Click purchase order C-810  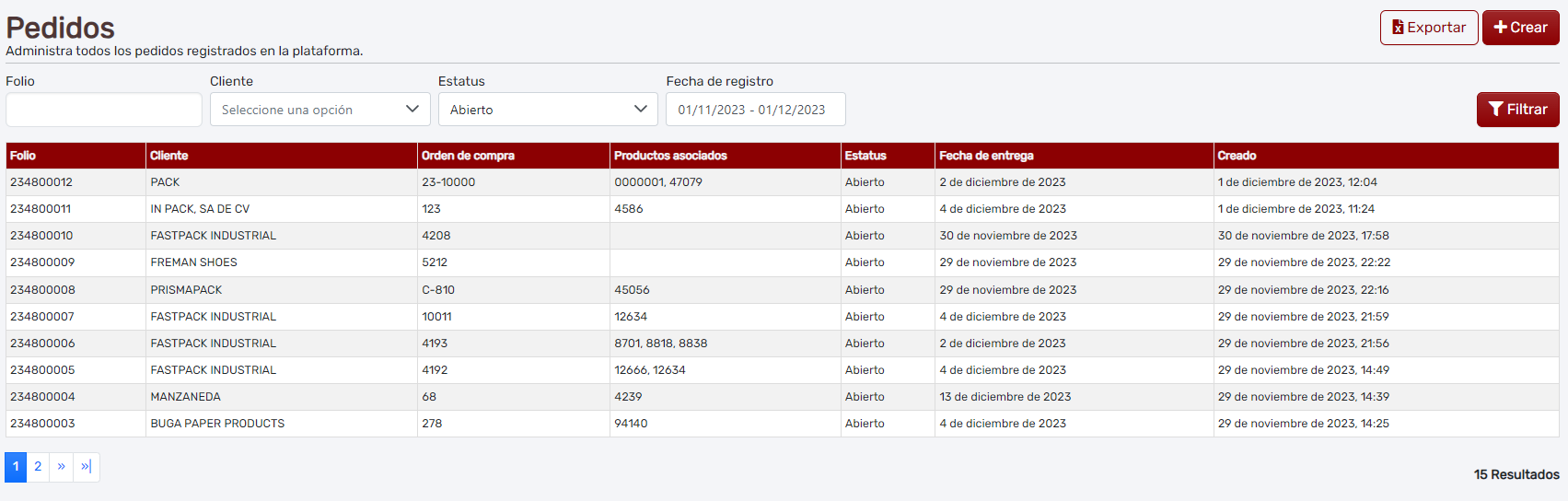[438, 290]
